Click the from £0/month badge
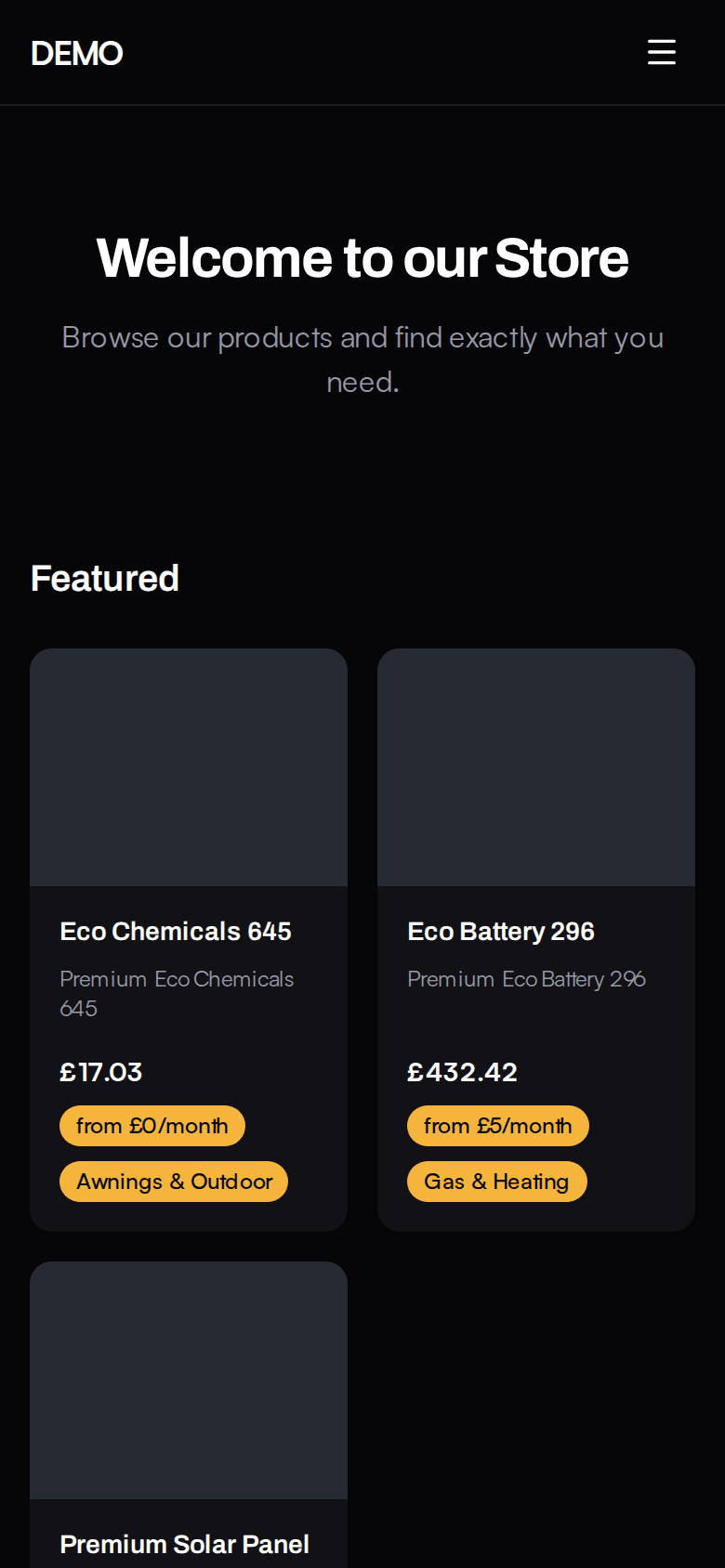The image size is (725, 1568). coord(152,1126)
